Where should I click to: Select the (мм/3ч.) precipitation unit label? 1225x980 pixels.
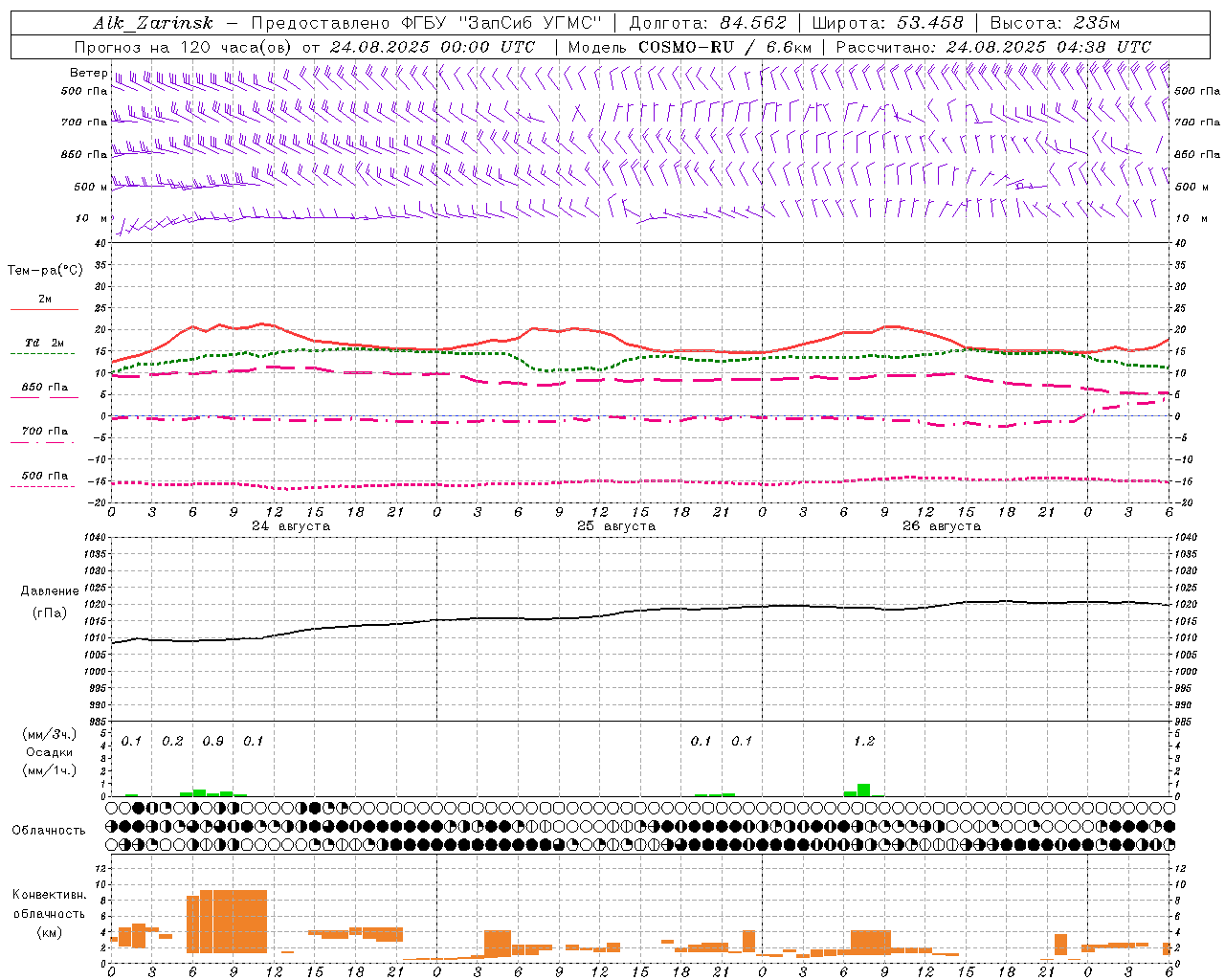50,735
